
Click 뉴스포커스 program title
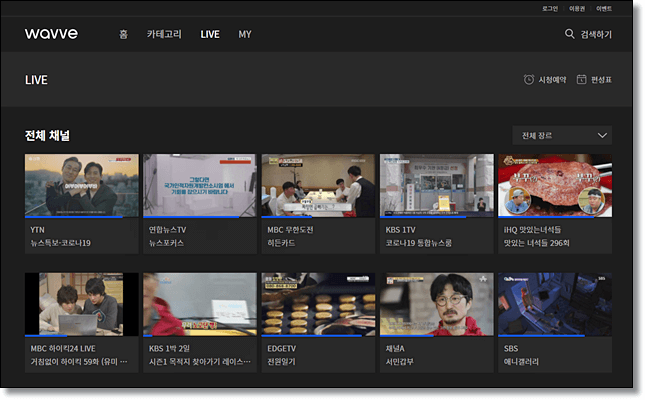(x=166, y=243)
